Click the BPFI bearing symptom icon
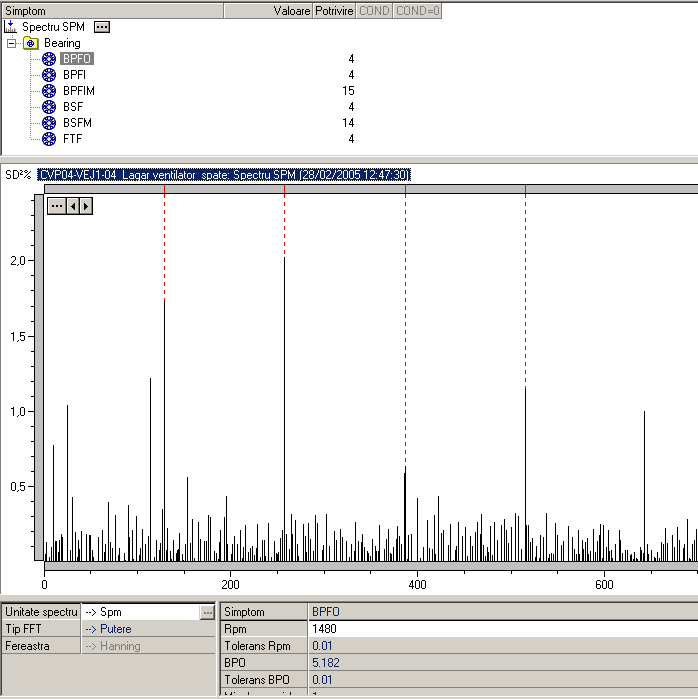 [49, 75]
